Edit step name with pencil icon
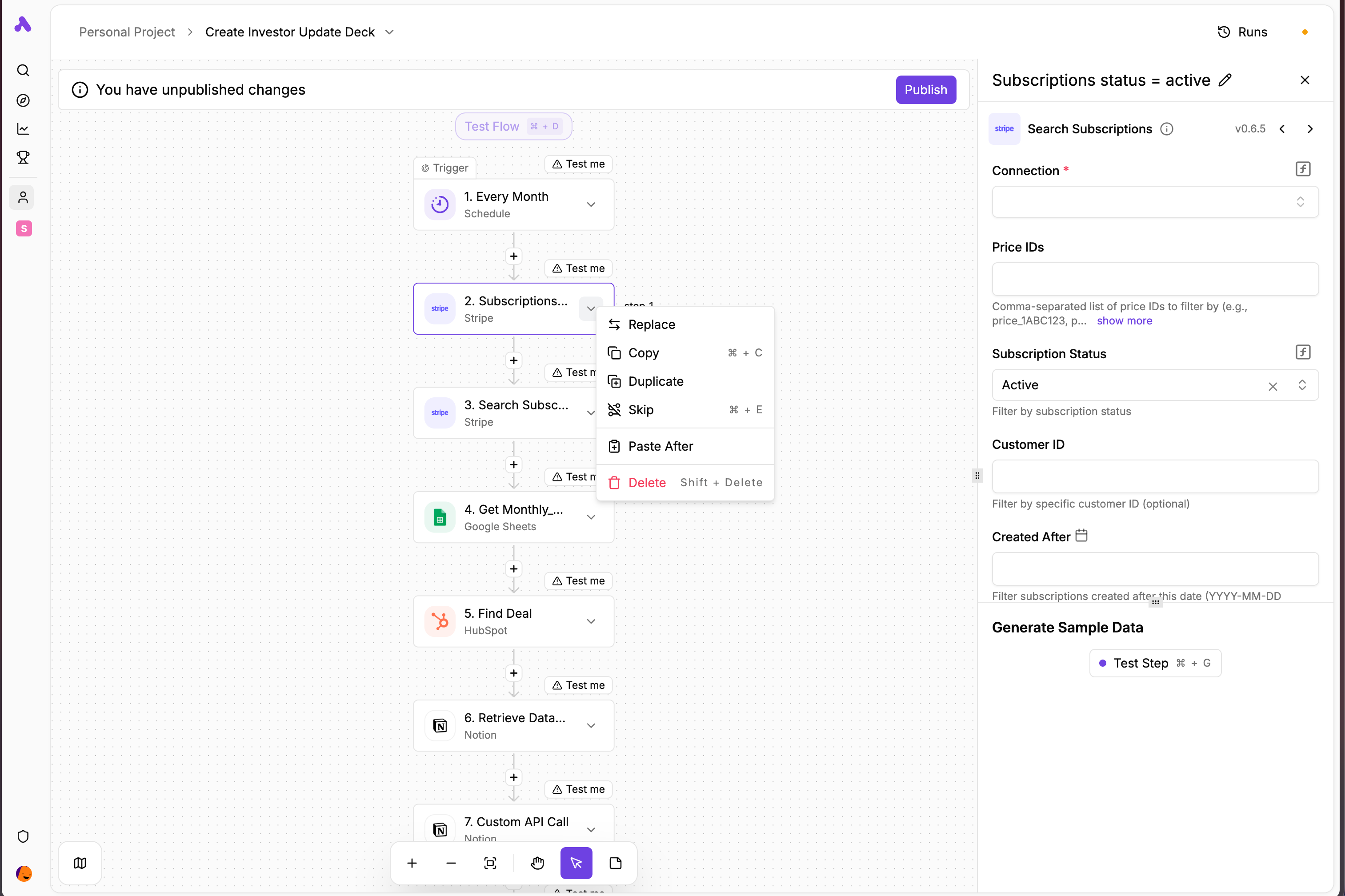 [1225, 80]
